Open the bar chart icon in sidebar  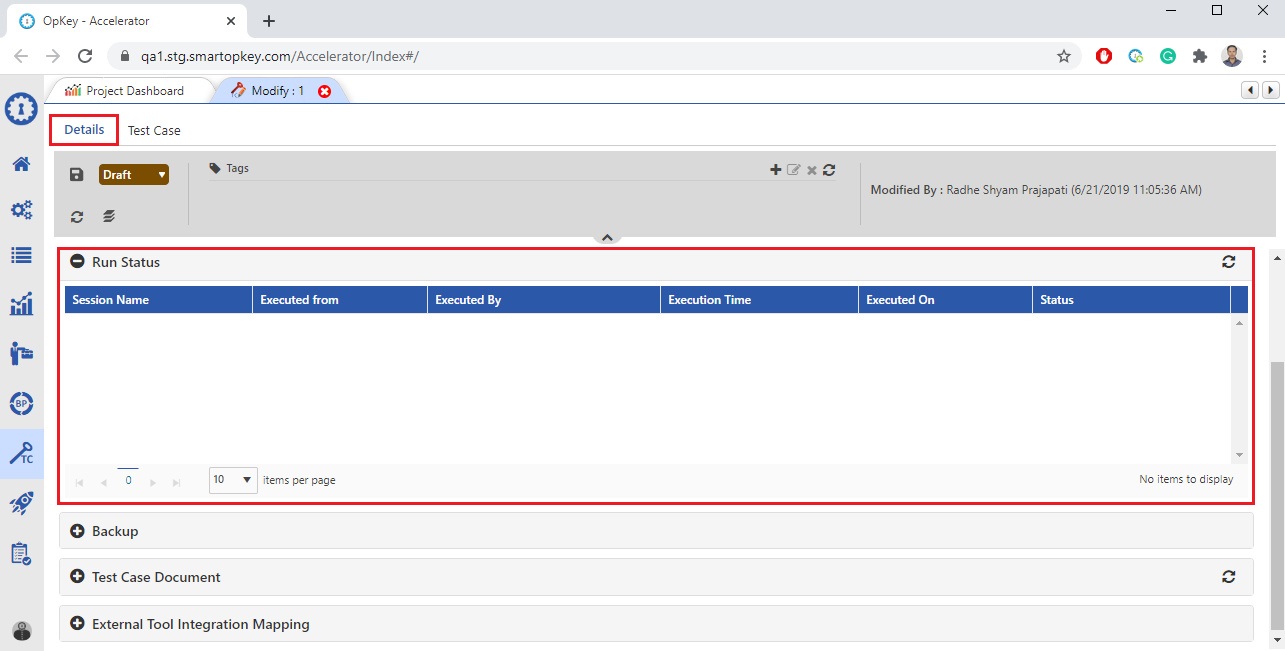(21, 304)
